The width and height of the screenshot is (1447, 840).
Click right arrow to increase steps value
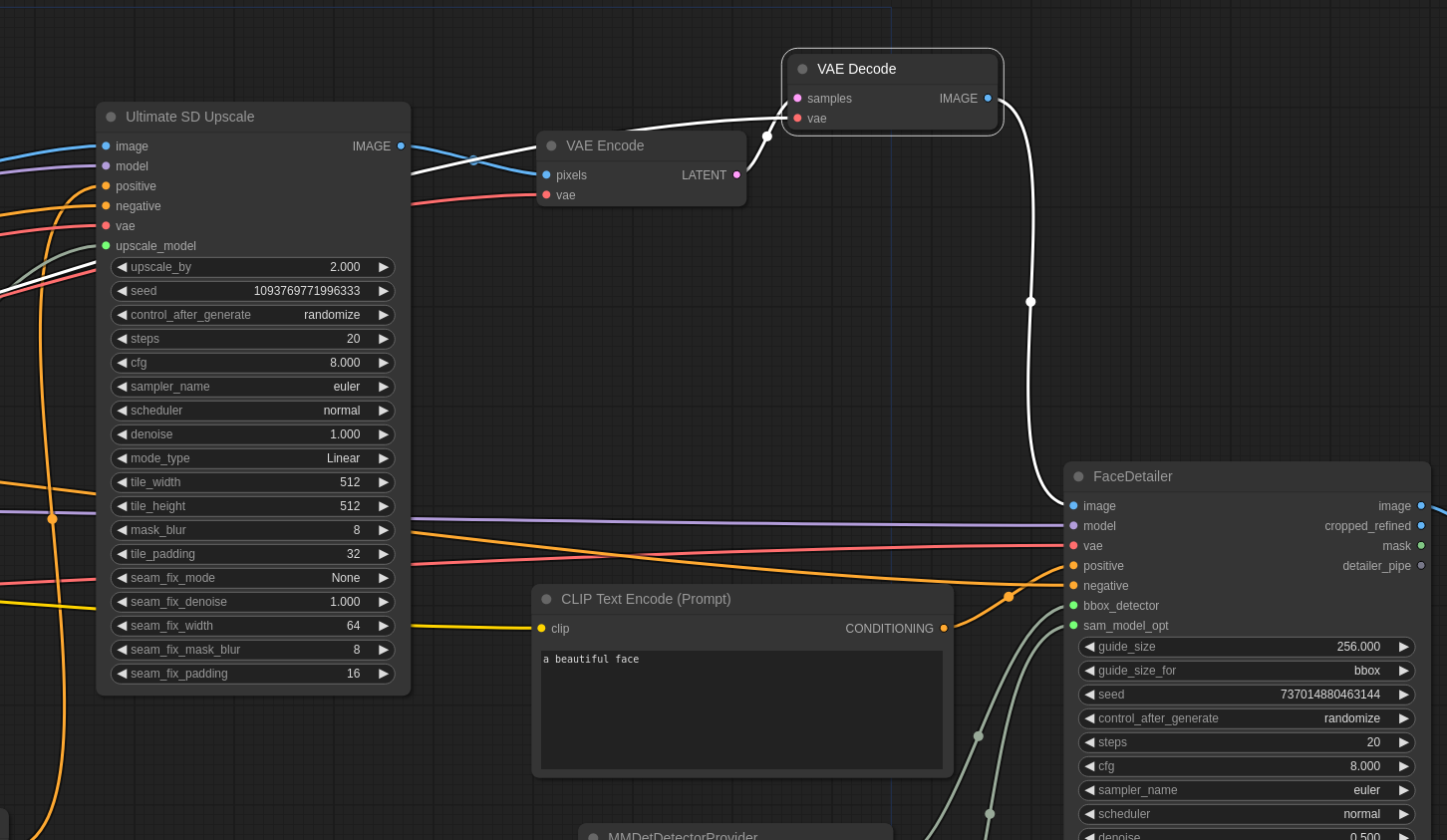pyautogui.click(x=384, y=339)
